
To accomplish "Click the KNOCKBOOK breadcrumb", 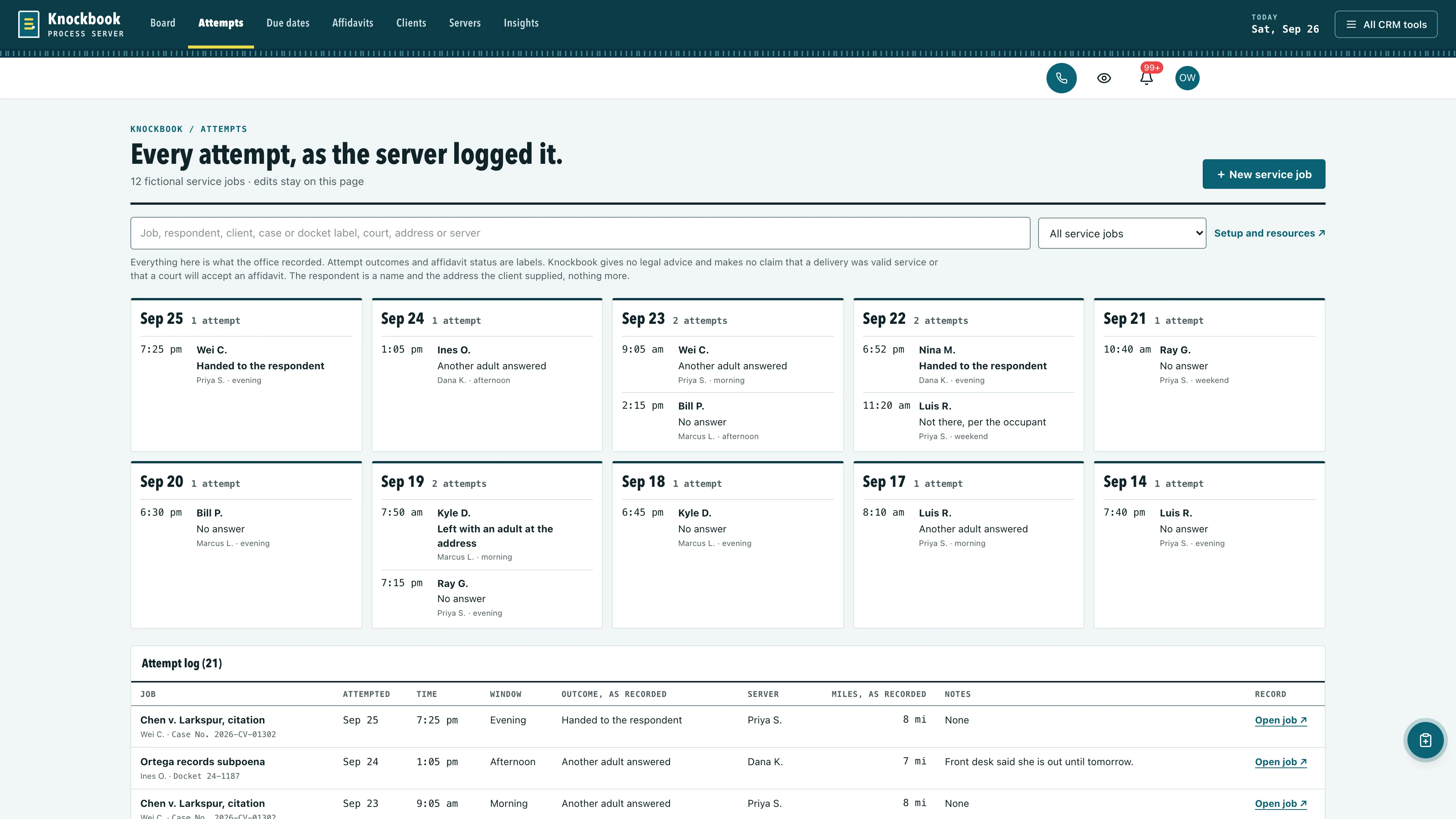I will click(x=157, y=129).
